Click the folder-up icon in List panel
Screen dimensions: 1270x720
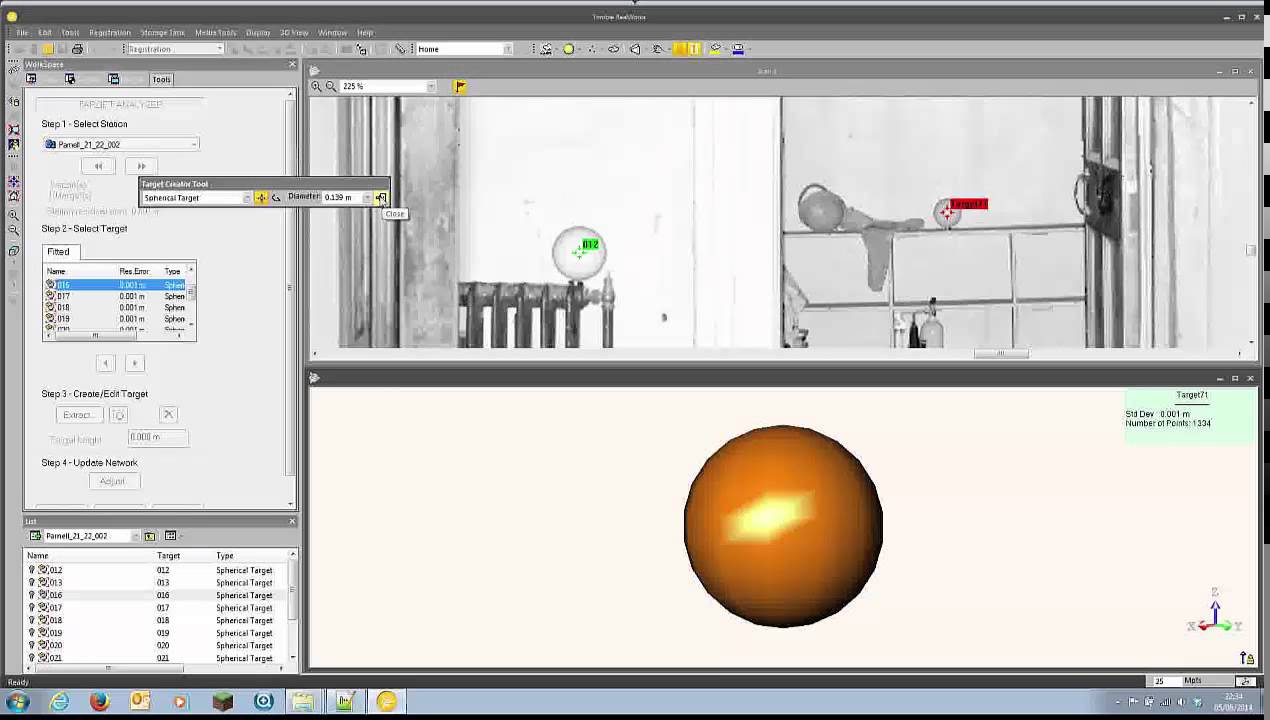pos(150,536)
